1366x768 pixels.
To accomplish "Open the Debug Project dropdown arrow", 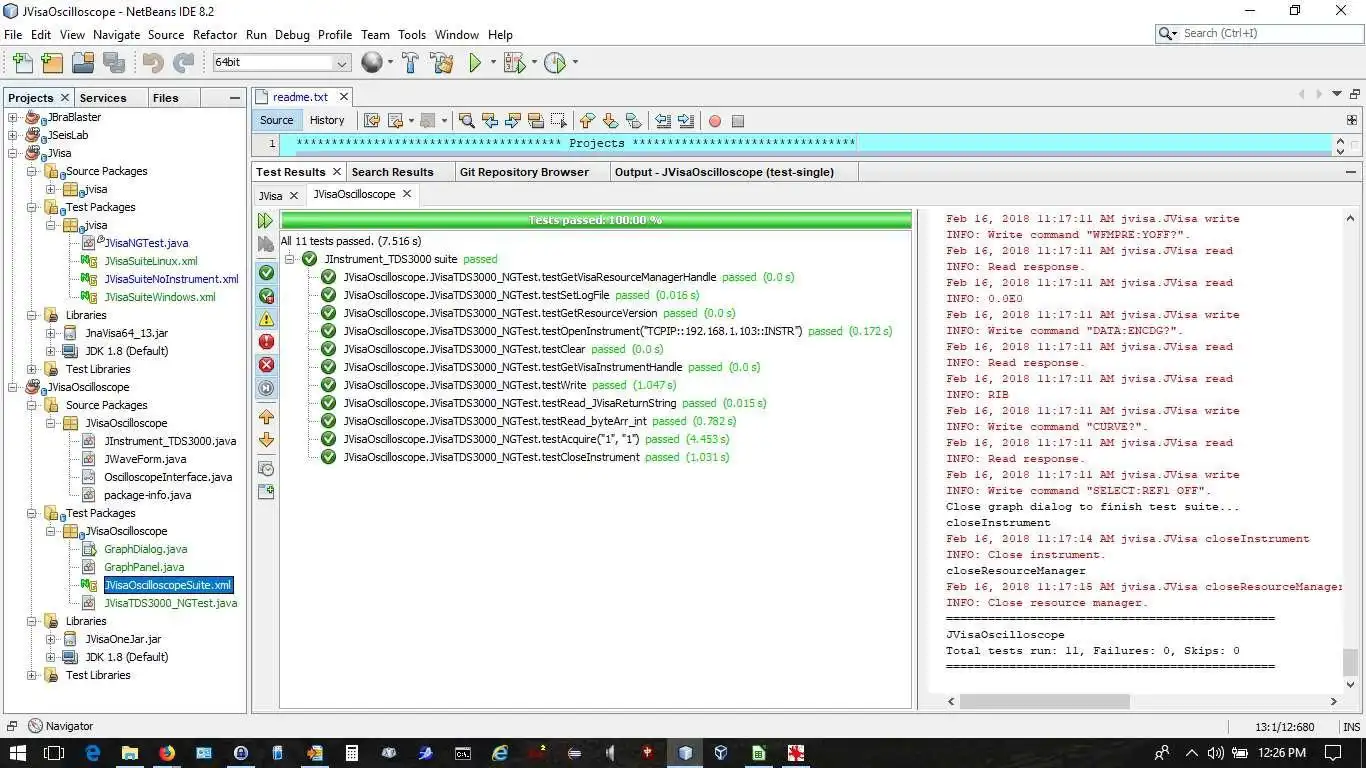I will 533,63.
